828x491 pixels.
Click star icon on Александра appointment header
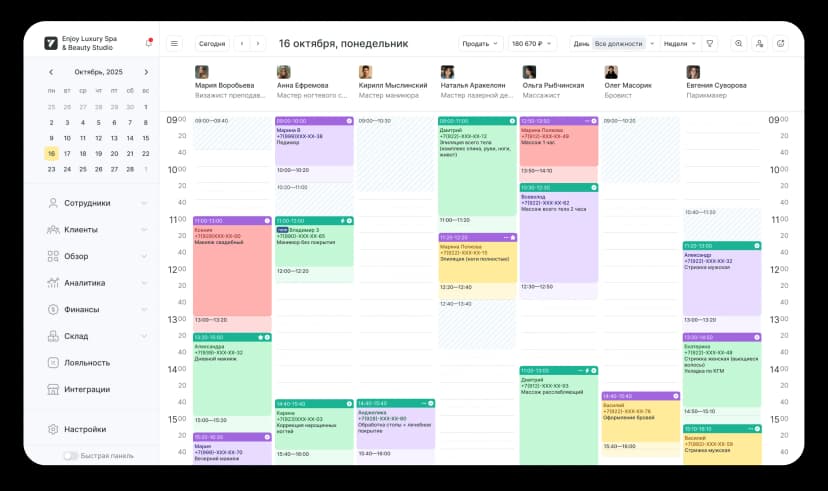pos(260,337)
